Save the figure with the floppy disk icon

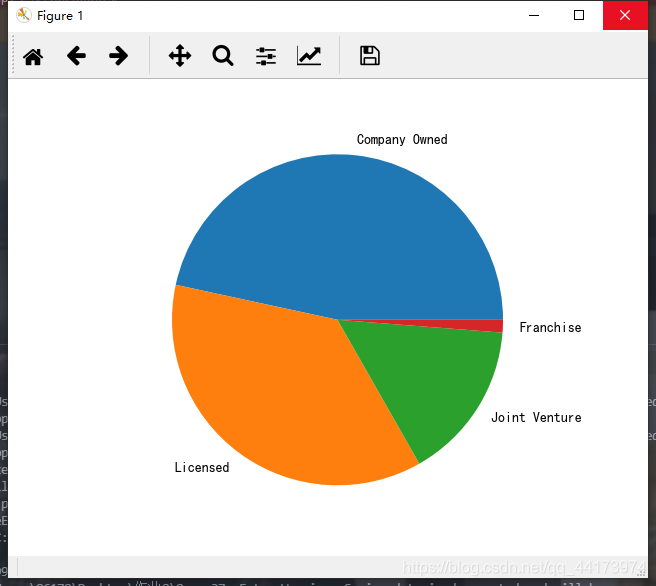tap(370, 56)
